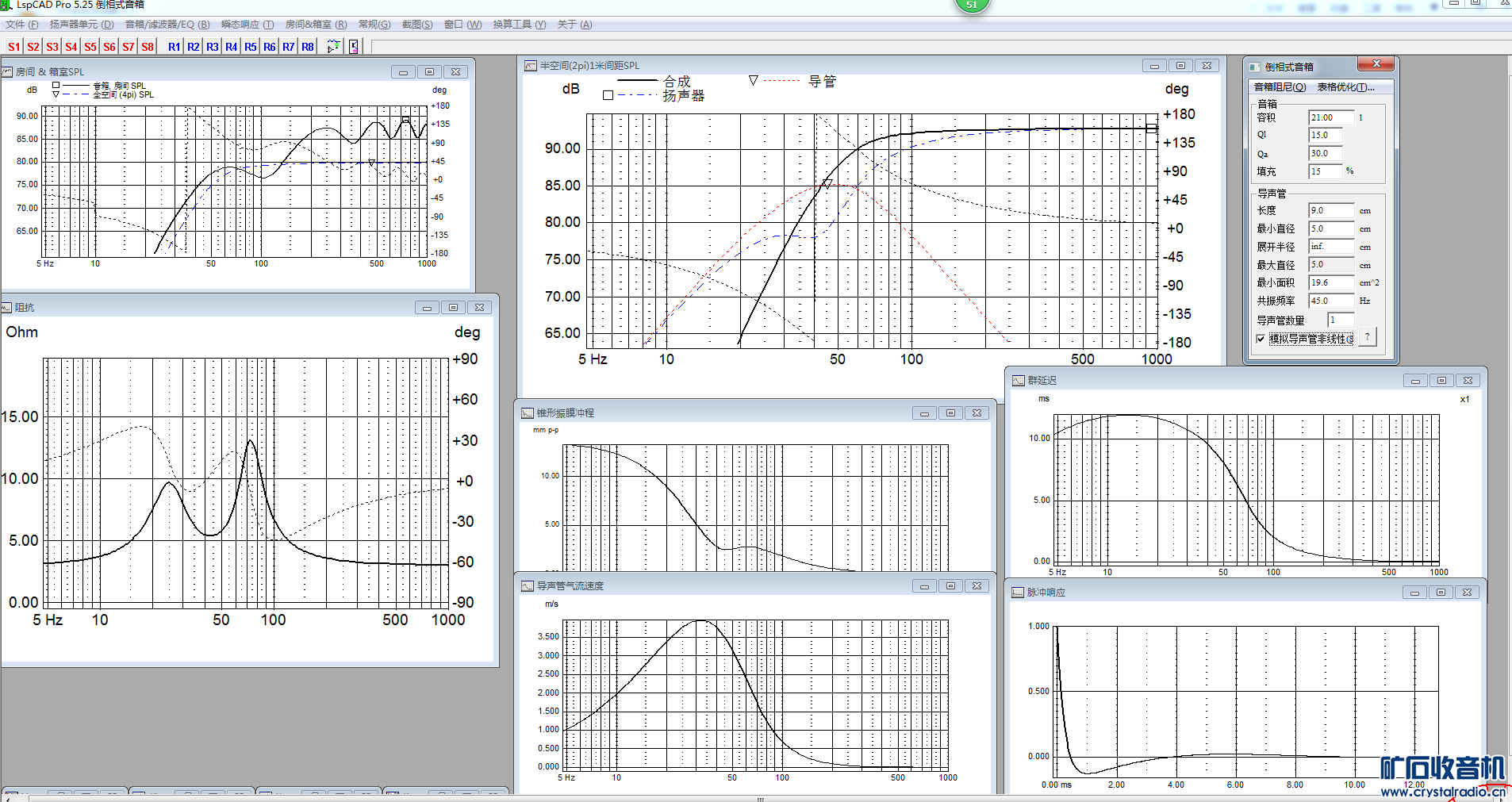Toggle the 模拟导声管非线性 checkbox
This screenshot has width=1512, height=802.
click(x=1261, y=339)
